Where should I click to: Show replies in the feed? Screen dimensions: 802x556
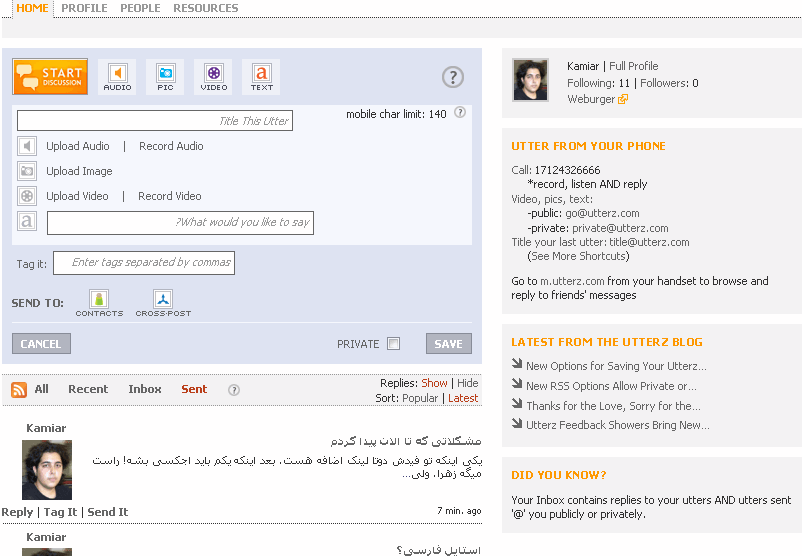(x=434, y=383)
